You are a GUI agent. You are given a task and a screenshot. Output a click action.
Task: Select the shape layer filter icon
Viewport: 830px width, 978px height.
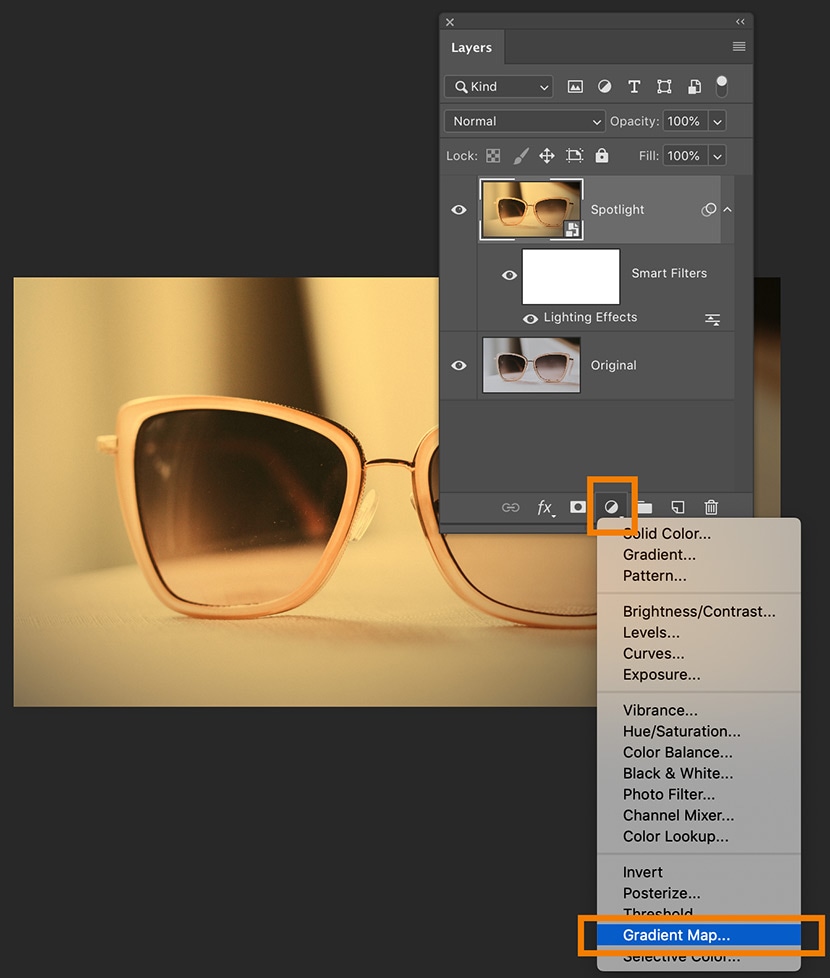664,87
